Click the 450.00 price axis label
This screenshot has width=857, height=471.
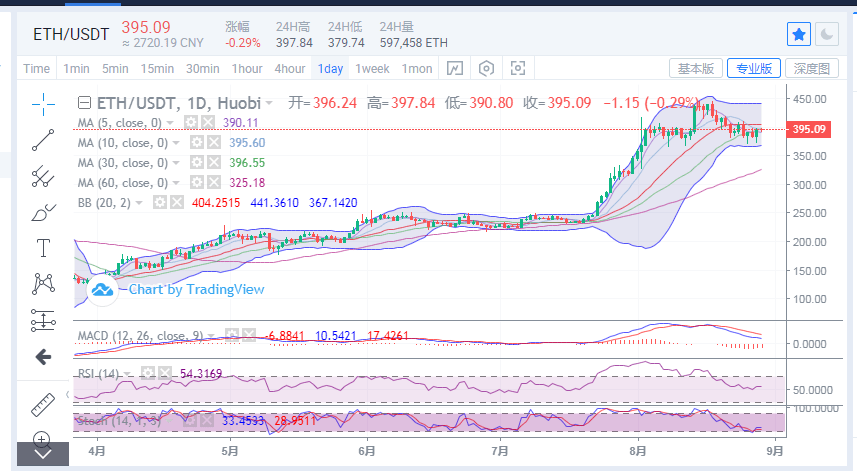[x=810, y=99]
